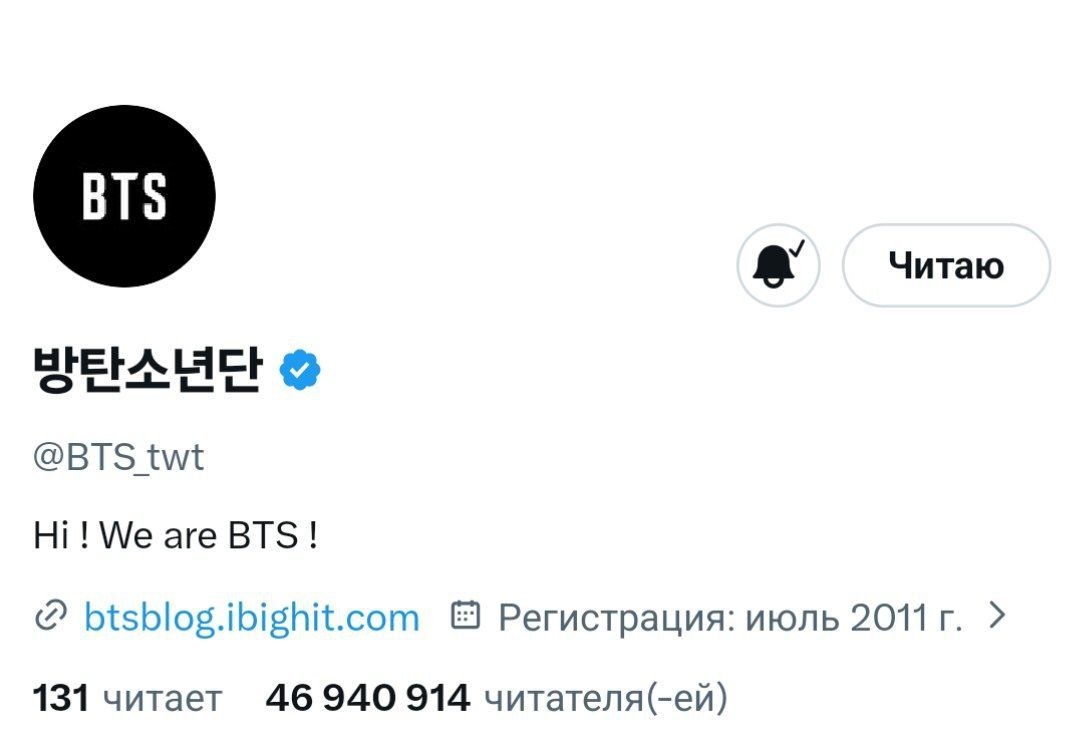Toggle the notification bell for this account

click(x=778, y=265)
